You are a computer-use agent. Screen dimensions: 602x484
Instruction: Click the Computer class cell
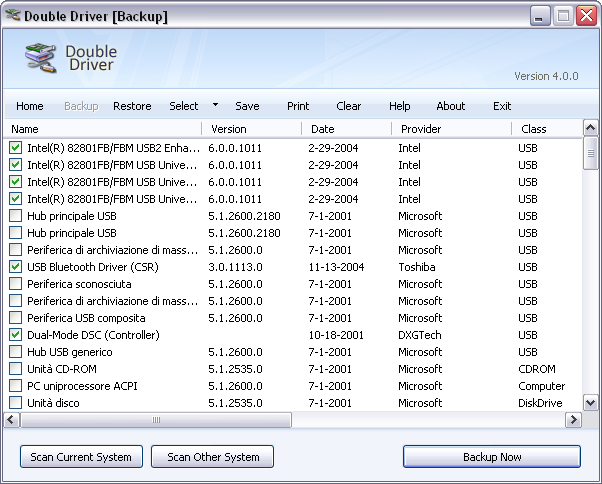pyautogui.click(x=541, y=386)
